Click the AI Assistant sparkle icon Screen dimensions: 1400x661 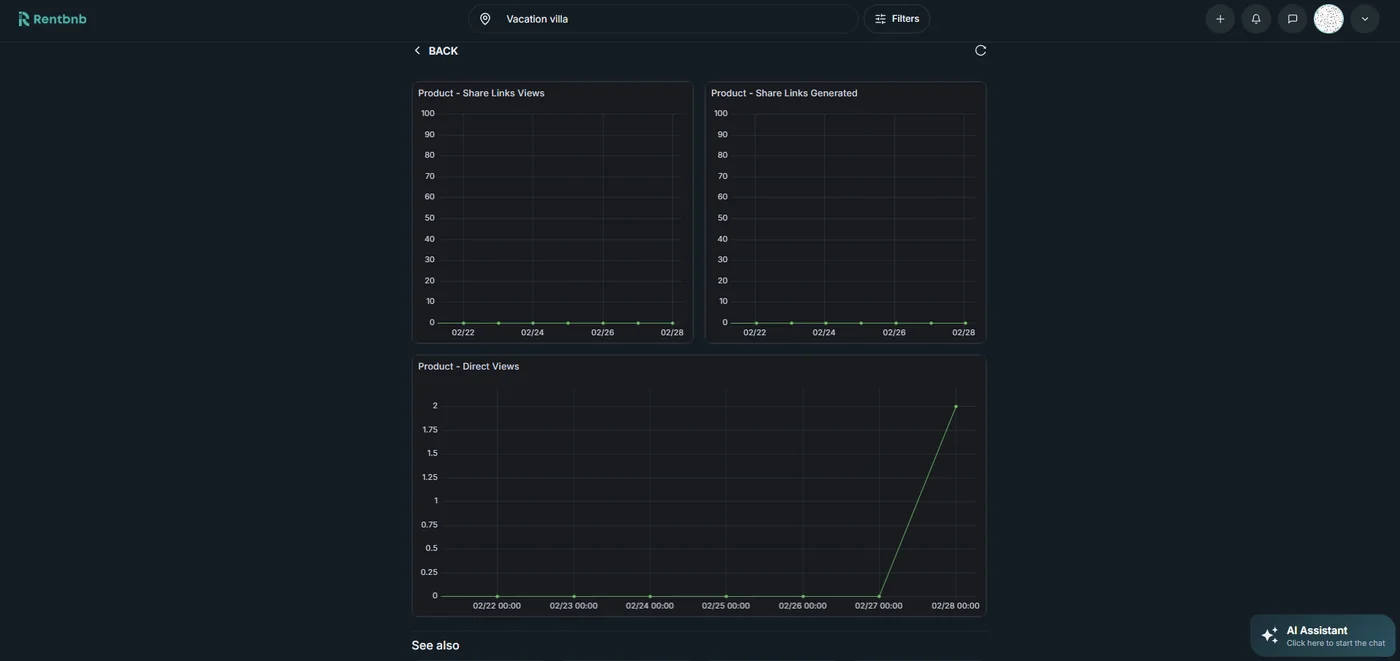point(1268,633)
